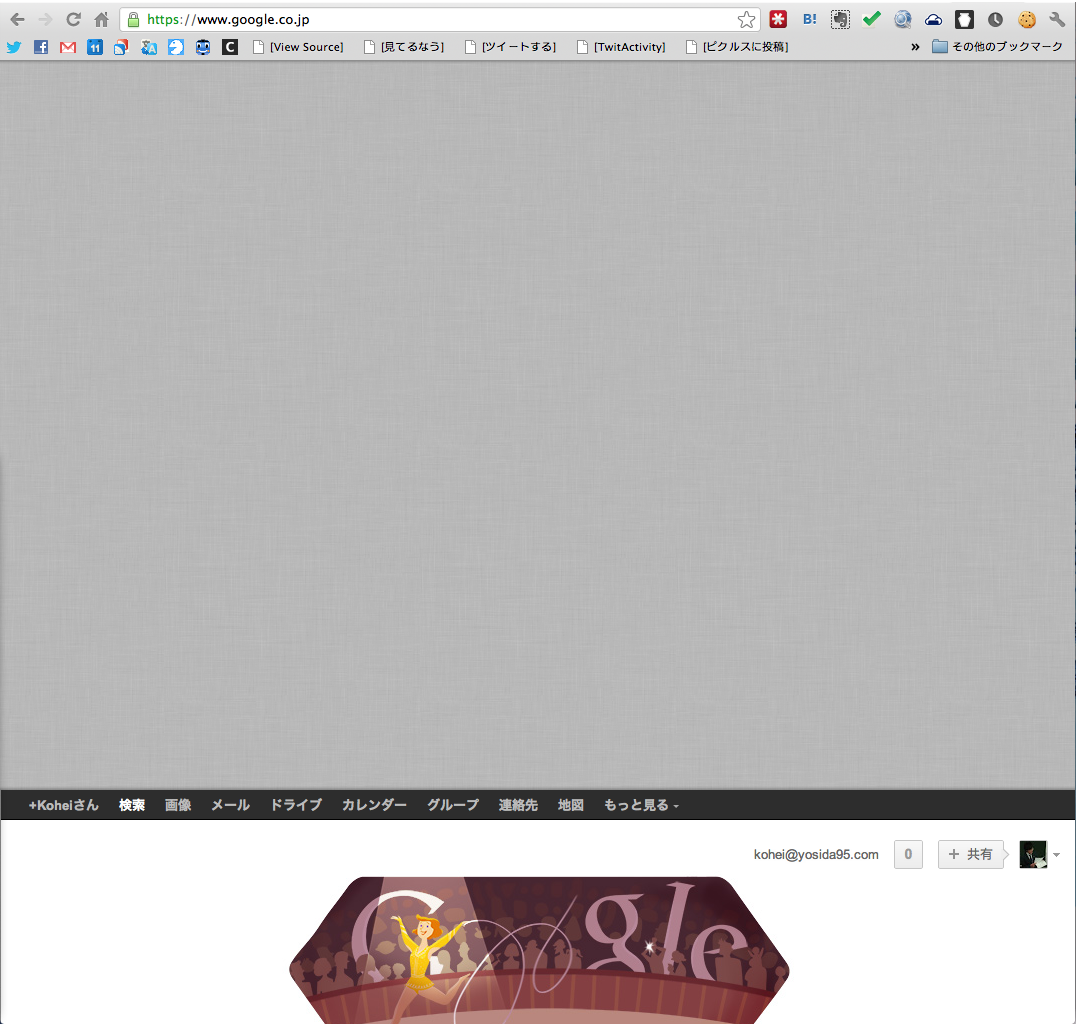Image resolution: width=1076 pixels, height=1024 pixels.
Task: Click the Hatena B! extension icon
Action: pos(810,19)
